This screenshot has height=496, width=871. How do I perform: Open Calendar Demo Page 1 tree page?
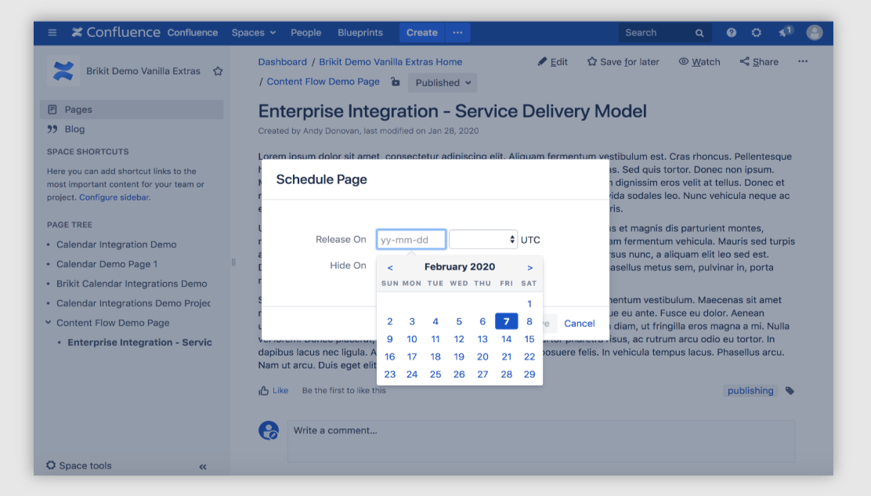point(107,264)
